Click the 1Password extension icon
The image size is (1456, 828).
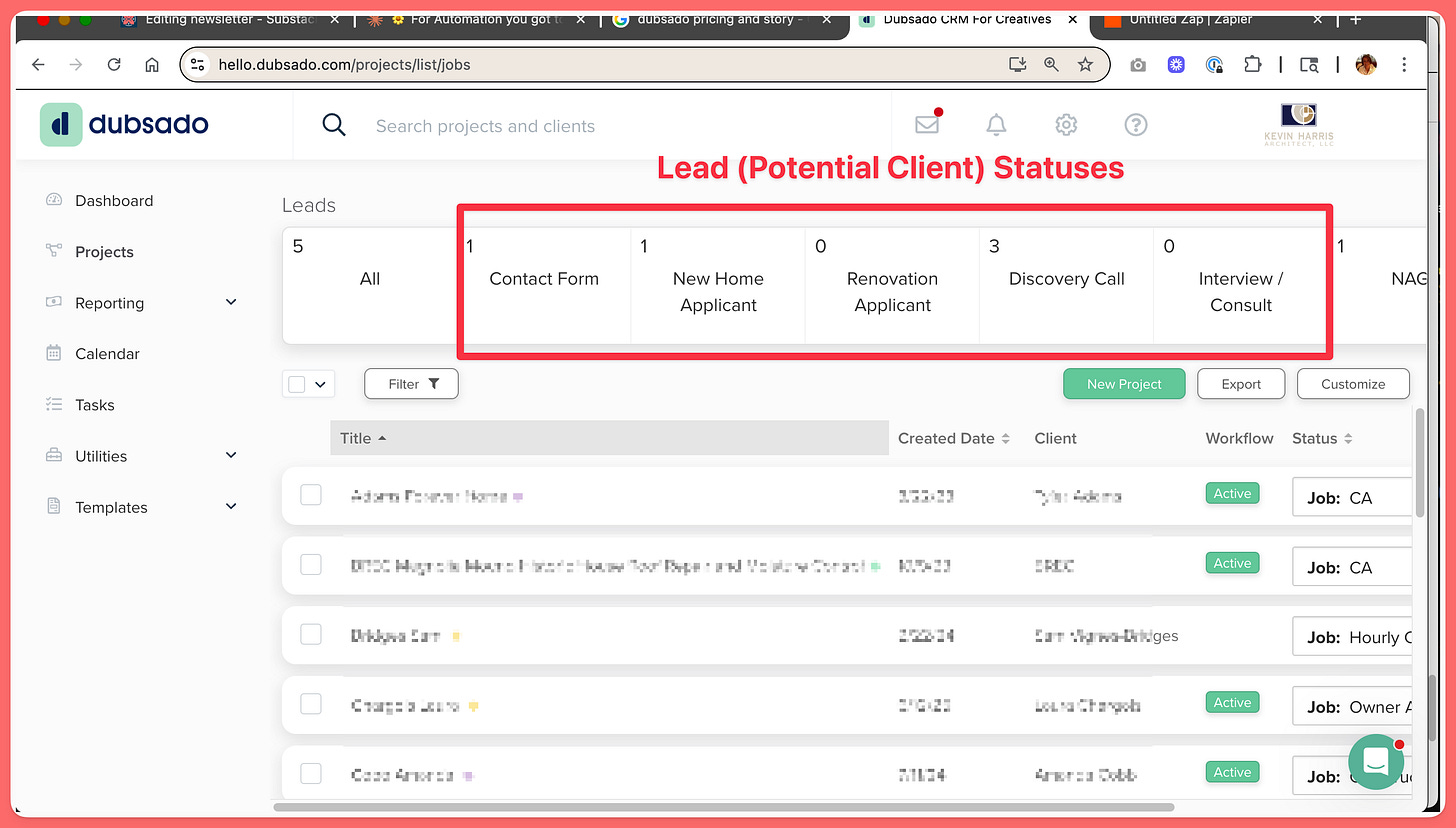tap(1214, 65)
